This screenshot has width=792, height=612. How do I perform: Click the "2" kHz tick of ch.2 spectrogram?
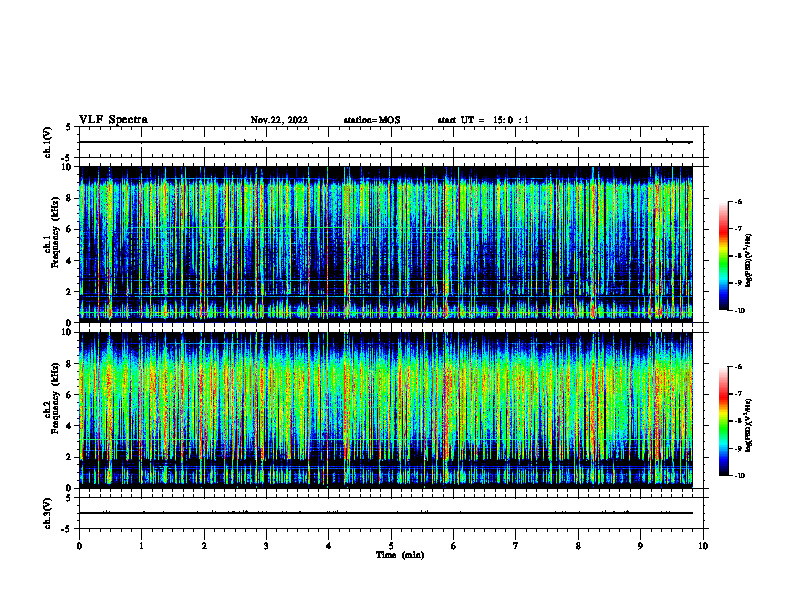coord(70,457)
